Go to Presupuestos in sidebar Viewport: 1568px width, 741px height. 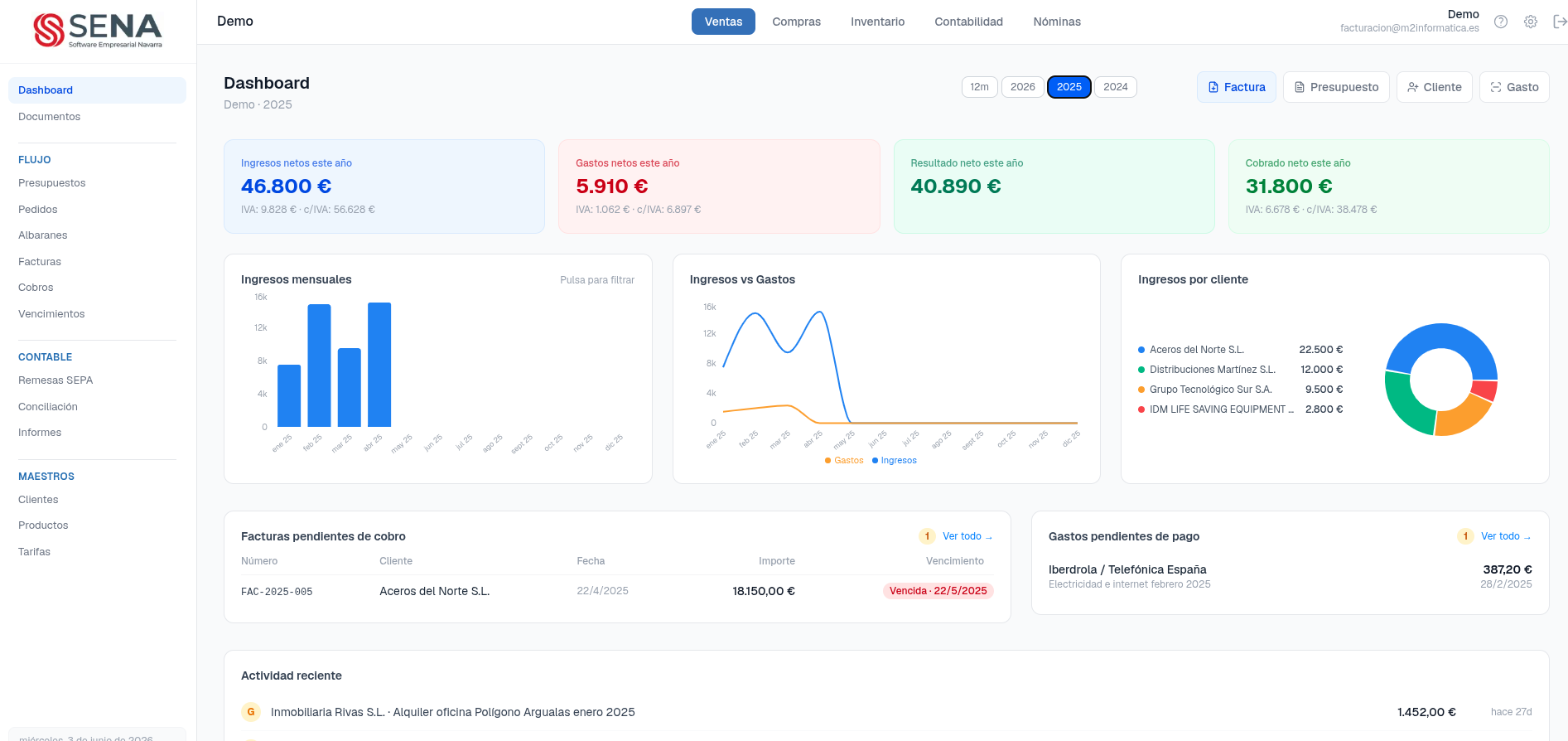click(x=97, y=183)
